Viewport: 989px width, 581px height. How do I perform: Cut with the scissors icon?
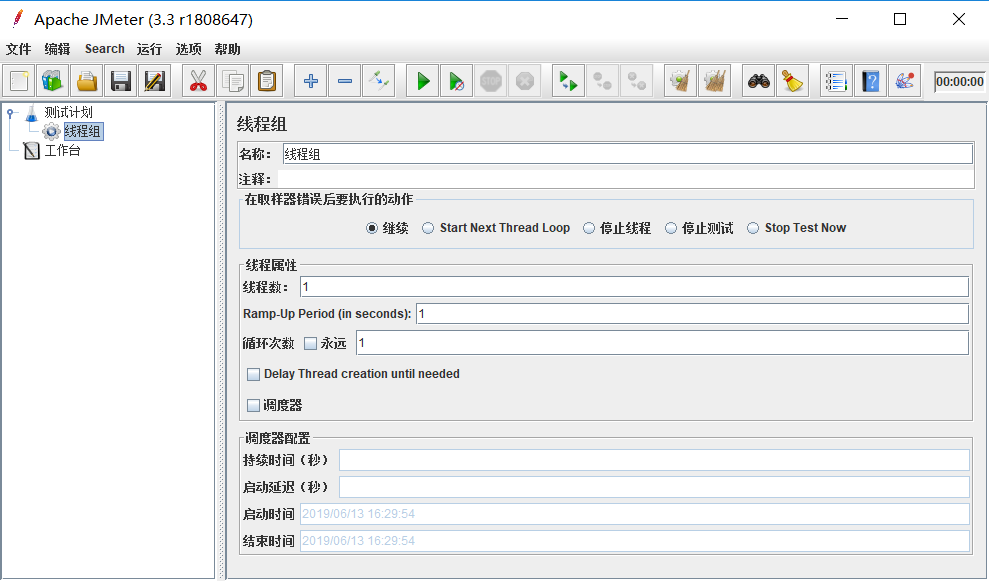pyautogui.click(x=199, y=81)
